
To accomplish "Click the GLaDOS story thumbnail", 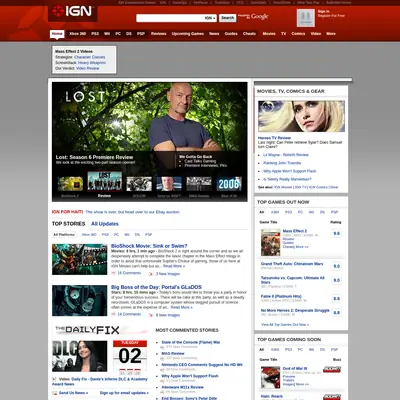I will coord(80,301).
